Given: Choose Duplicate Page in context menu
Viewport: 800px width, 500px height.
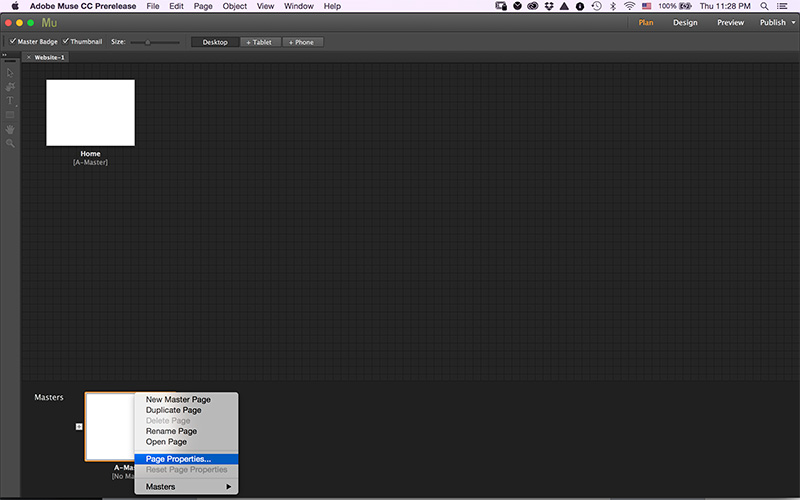Looking at the screenshot, I should tap(173, 410).
